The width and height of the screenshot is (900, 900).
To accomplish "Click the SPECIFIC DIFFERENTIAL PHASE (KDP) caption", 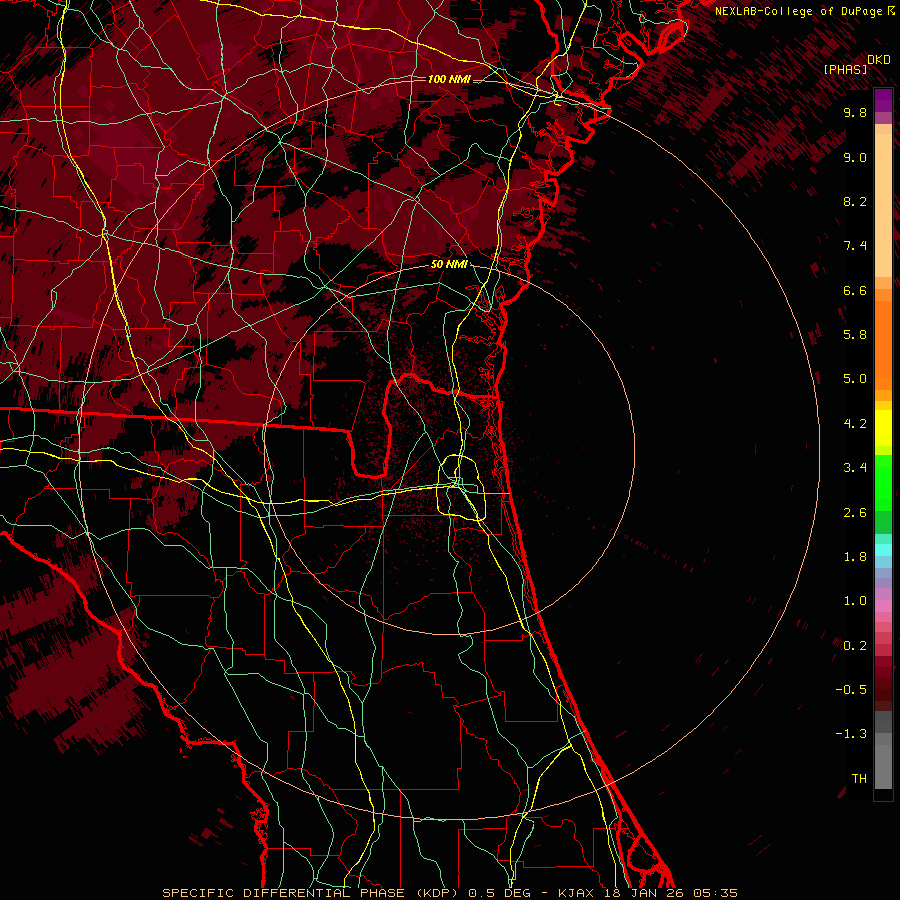I will [309, 893].
